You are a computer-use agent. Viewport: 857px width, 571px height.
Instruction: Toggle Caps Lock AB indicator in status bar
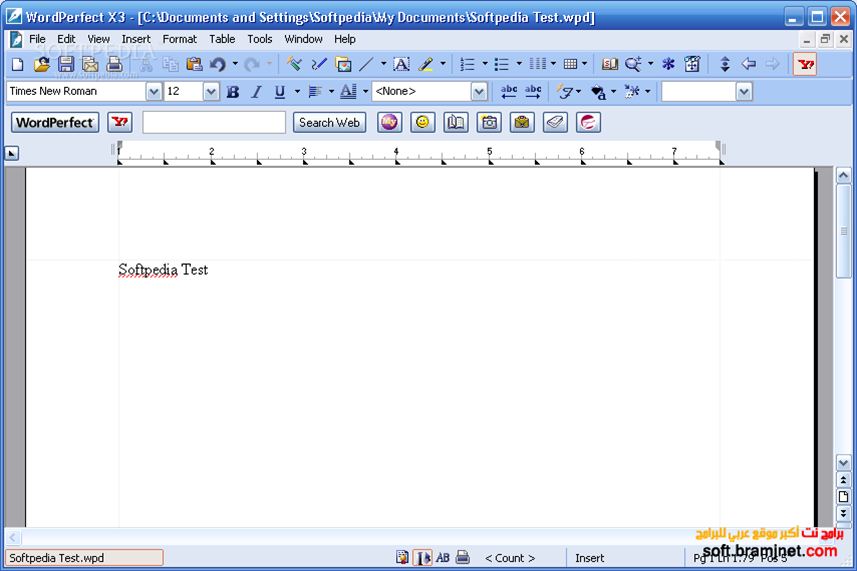tap(443, 558)
